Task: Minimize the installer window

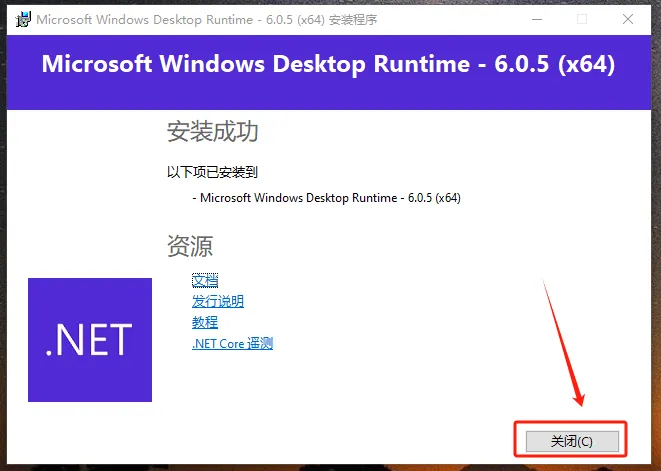Action: 537,19
